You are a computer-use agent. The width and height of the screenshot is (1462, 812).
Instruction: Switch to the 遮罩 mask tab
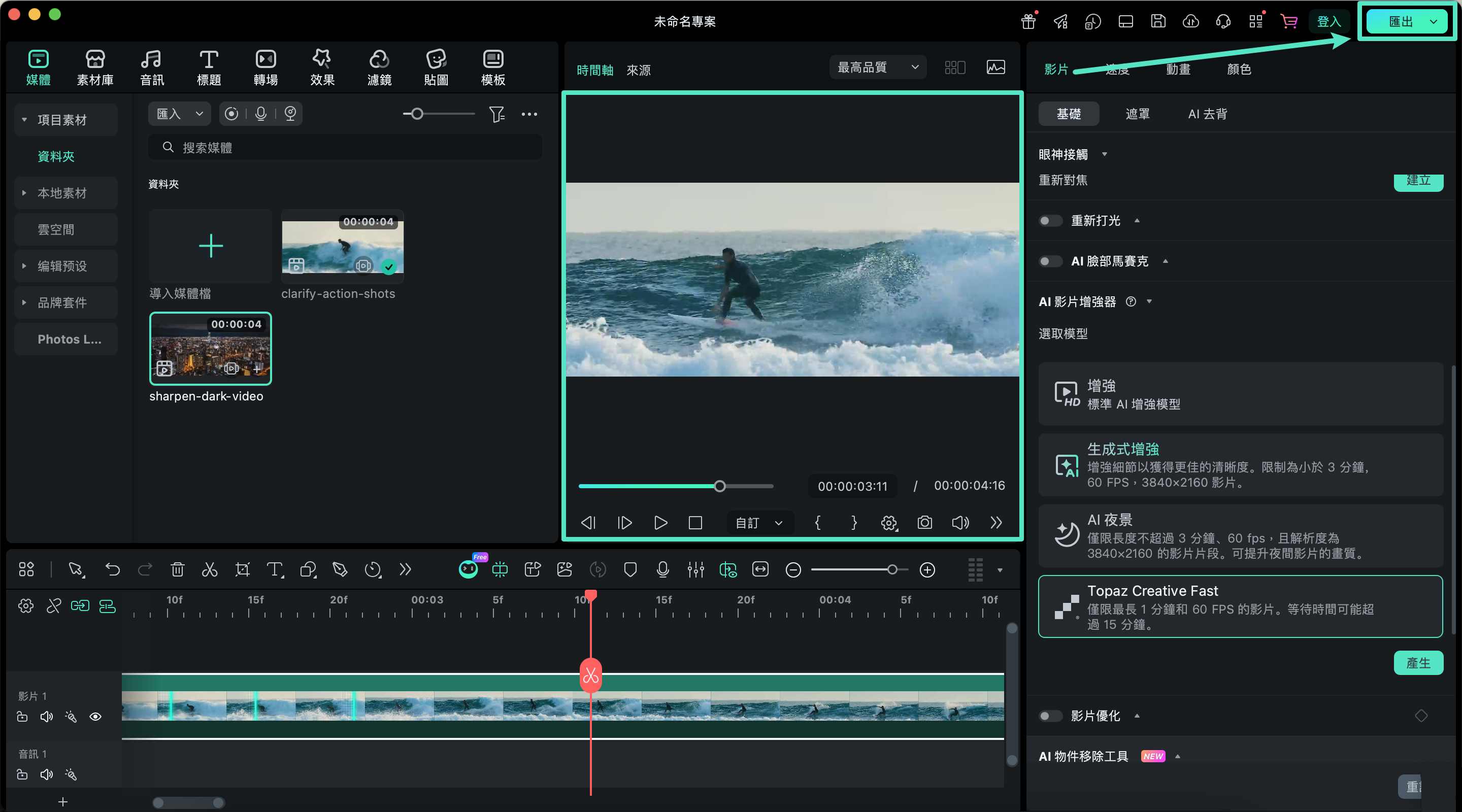(1137, 114)
